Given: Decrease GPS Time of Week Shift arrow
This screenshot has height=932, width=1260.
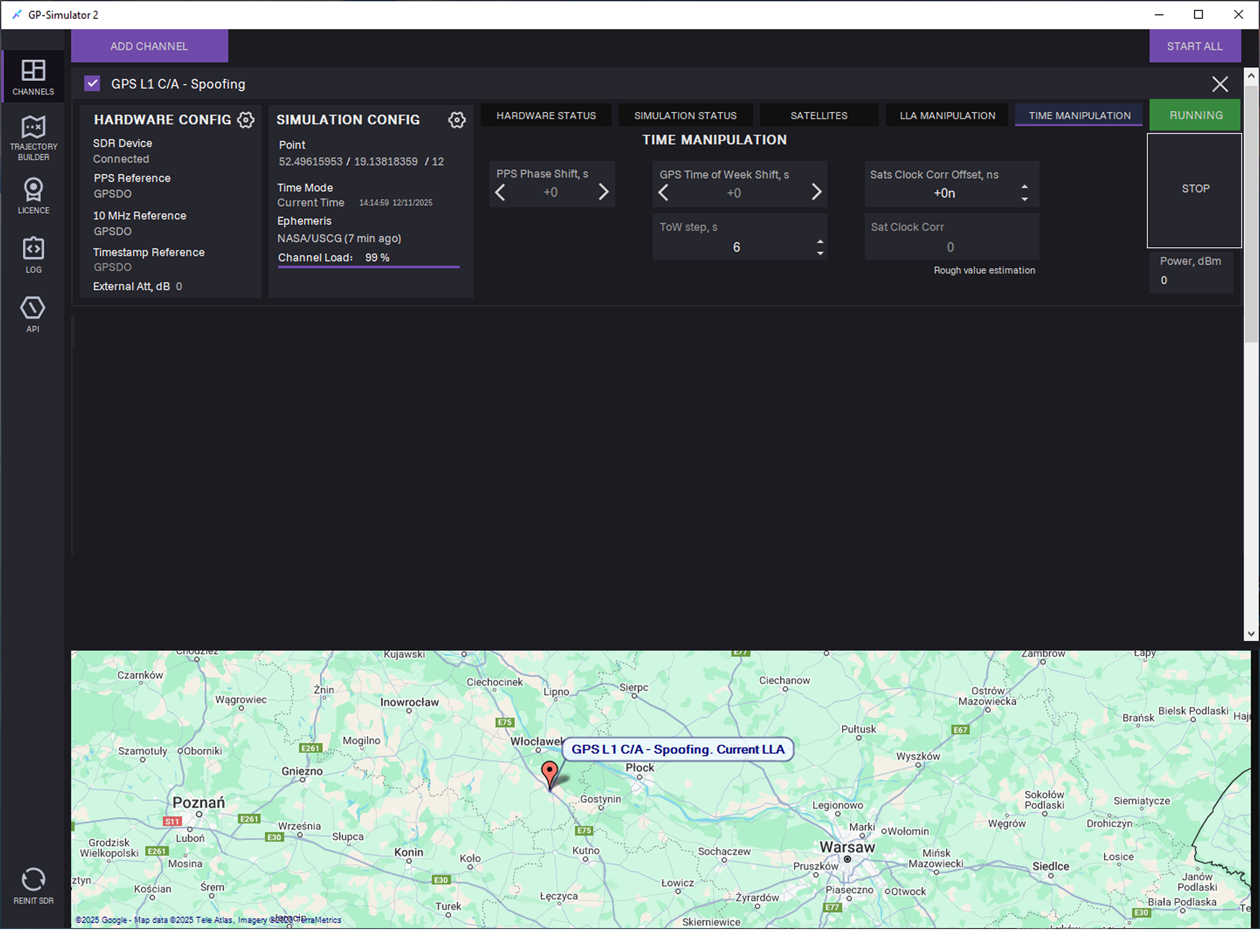Looking at the screenshot, I should 663,192.
